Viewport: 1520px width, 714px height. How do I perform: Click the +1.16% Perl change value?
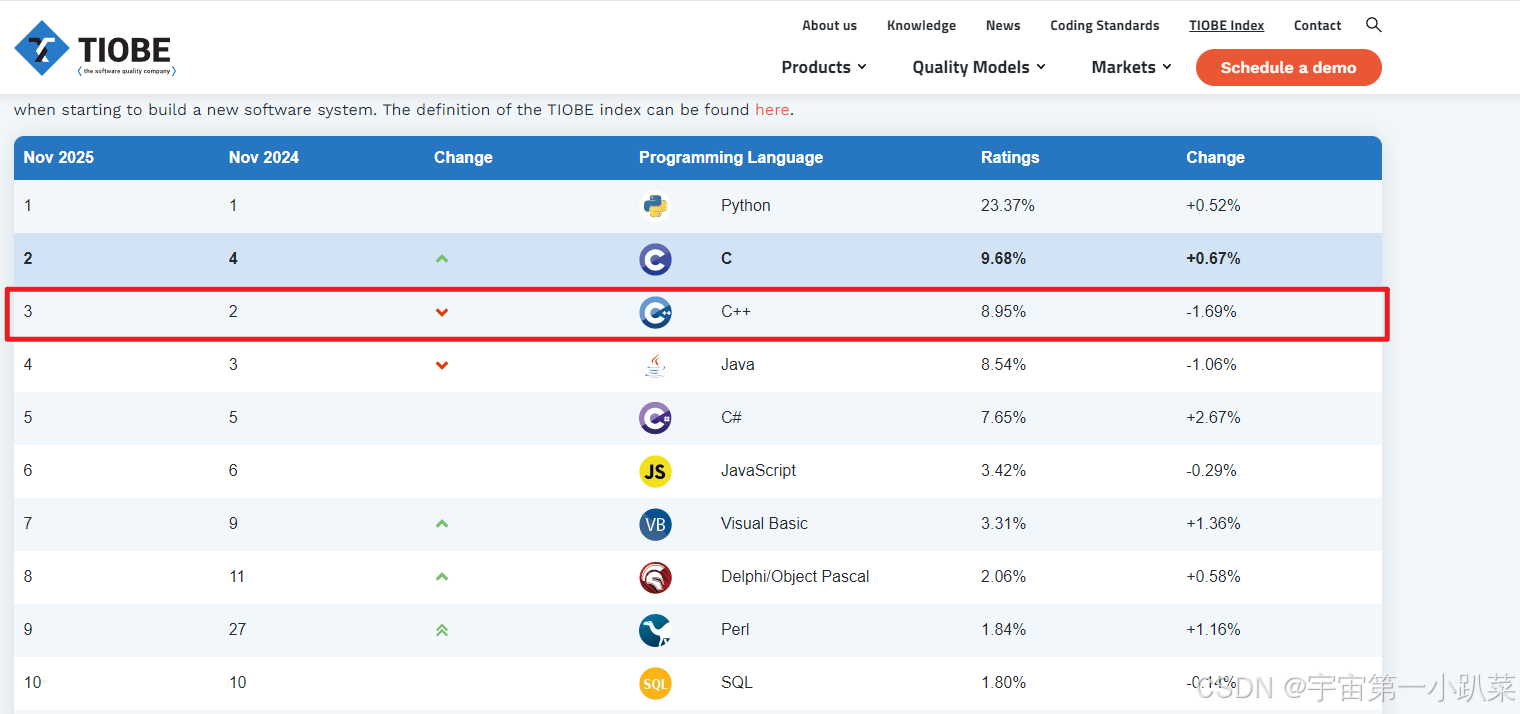pyautogui.click(x=1213, y=630)
